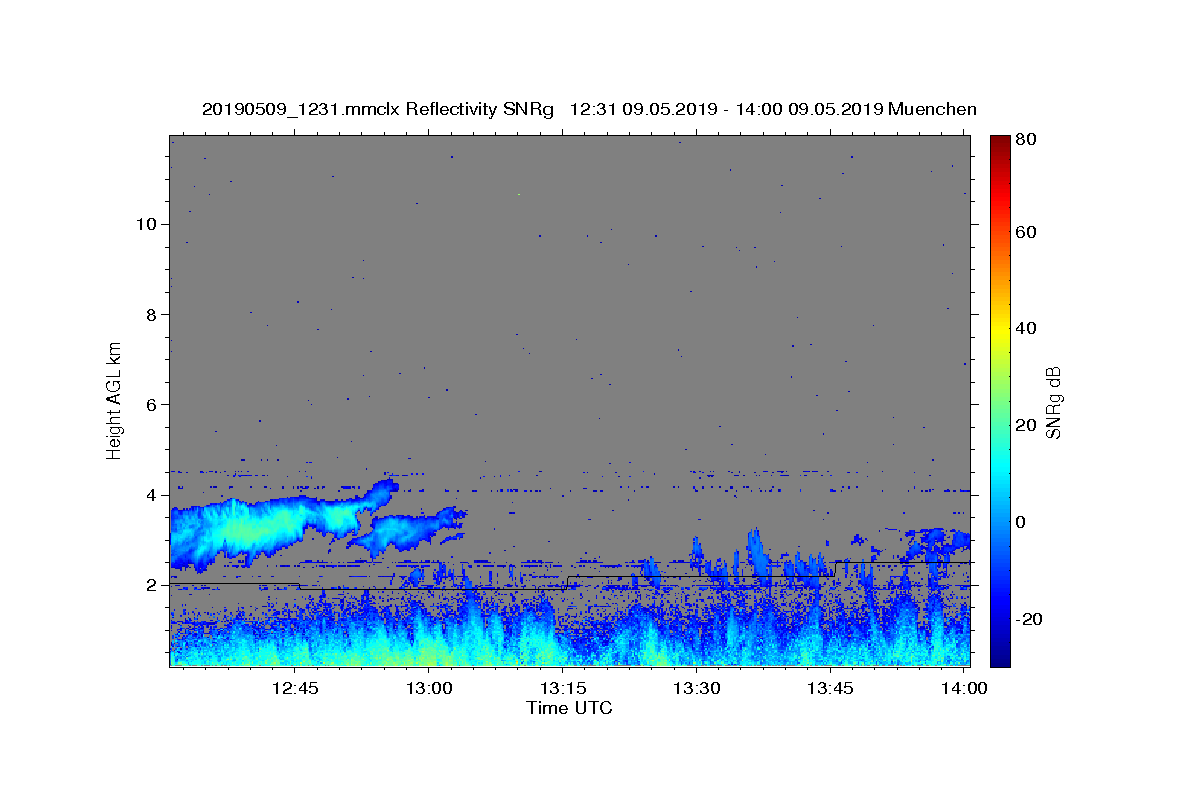Click the colorbar value 60
1200x800 pixels.
click(1026, 232)
